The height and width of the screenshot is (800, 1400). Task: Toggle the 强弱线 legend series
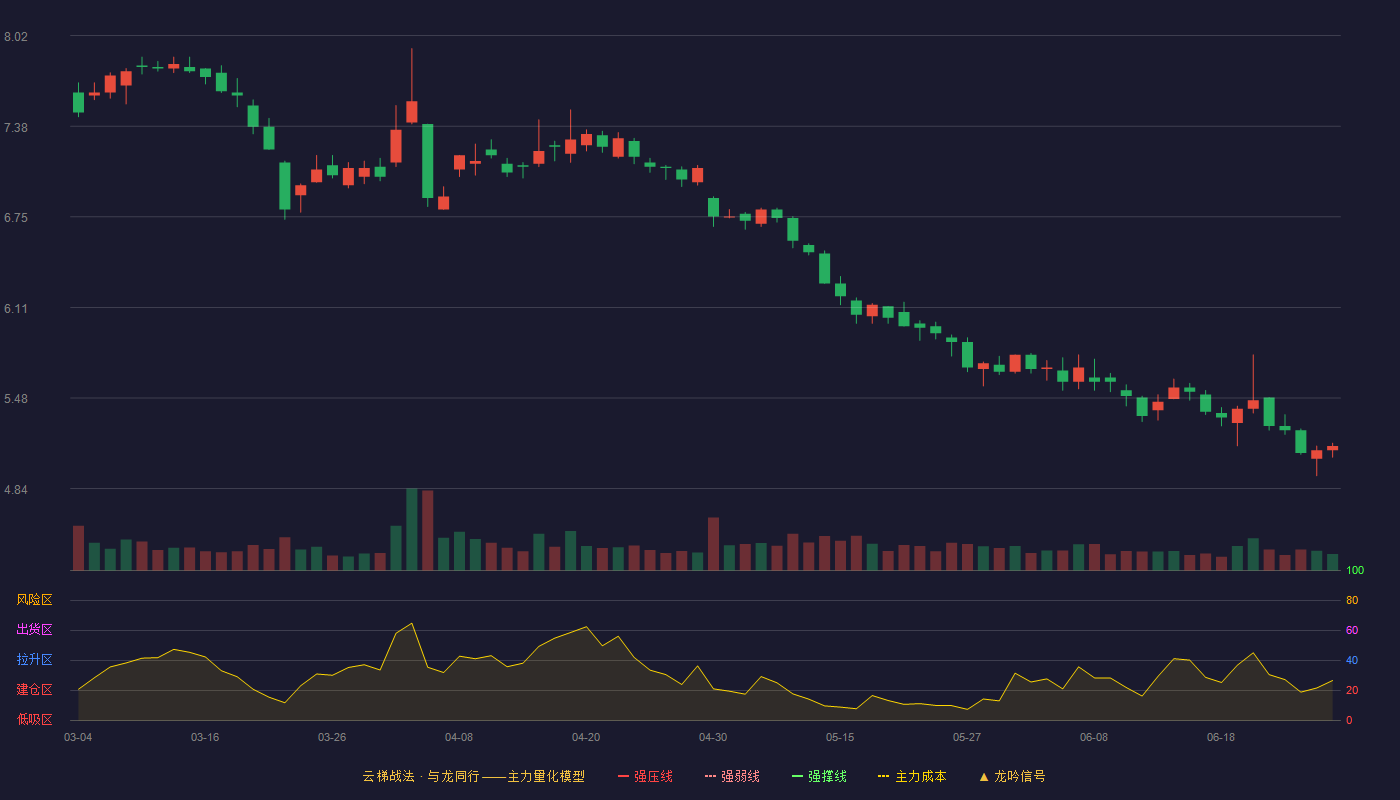point(732,776)
